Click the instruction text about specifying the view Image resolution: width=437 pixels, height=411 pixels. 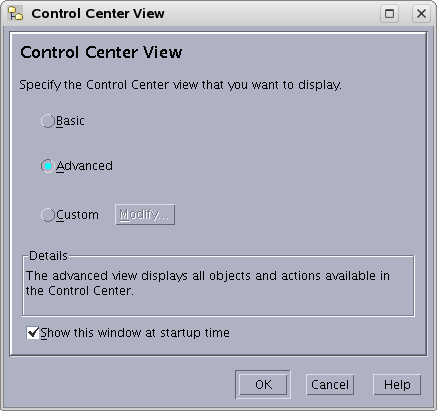[x=180, y=85]
